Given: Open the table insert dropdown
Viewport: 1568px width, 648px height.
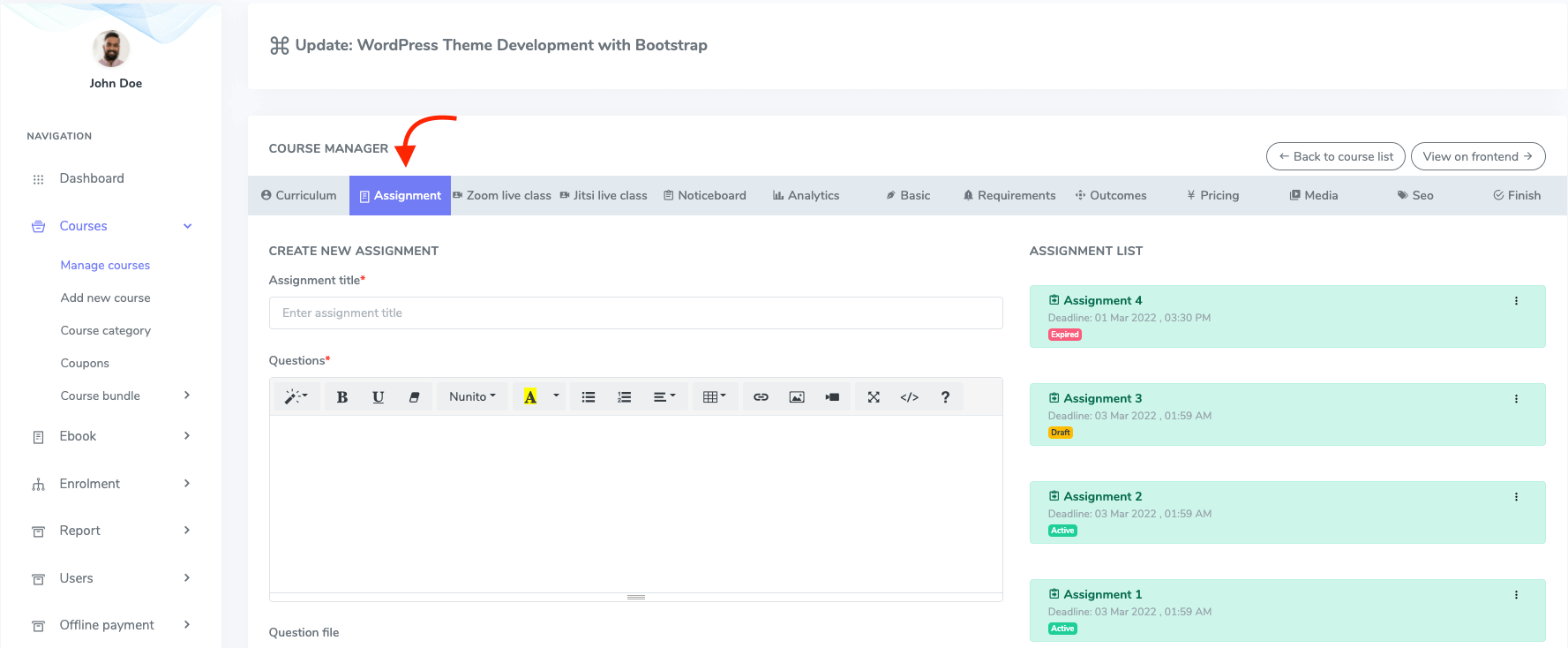Looking at the screenshot, I should 714,397.
